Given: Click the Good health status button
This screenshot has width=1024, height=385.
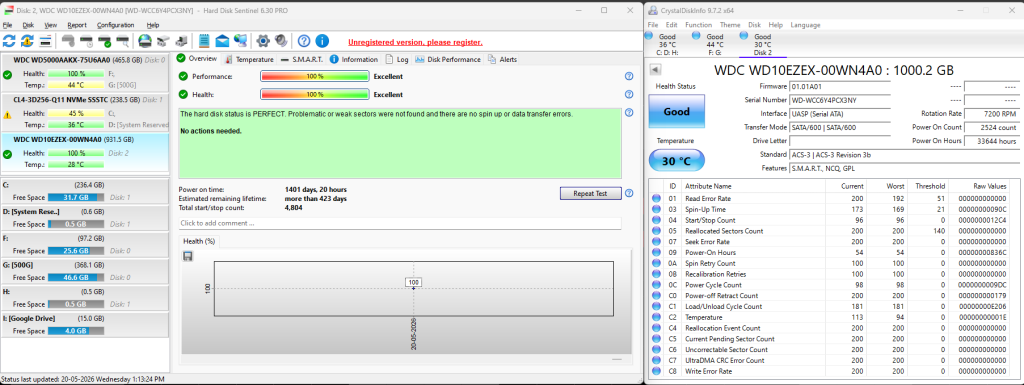Looking at the screenshot, I should [677, 112].
